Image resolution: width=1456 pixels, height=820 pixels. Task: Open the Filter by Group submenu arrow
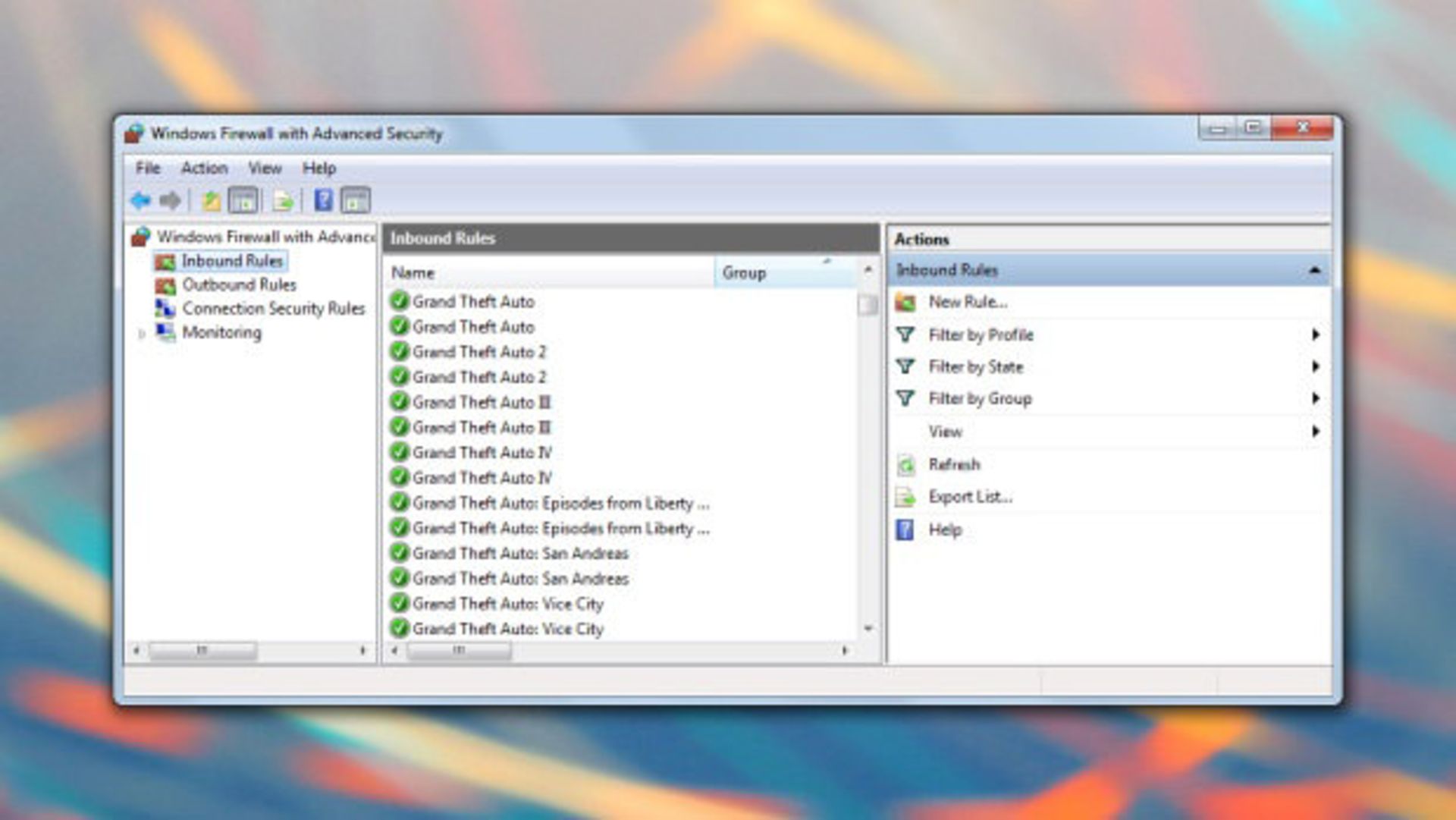tap(1316, 398)
